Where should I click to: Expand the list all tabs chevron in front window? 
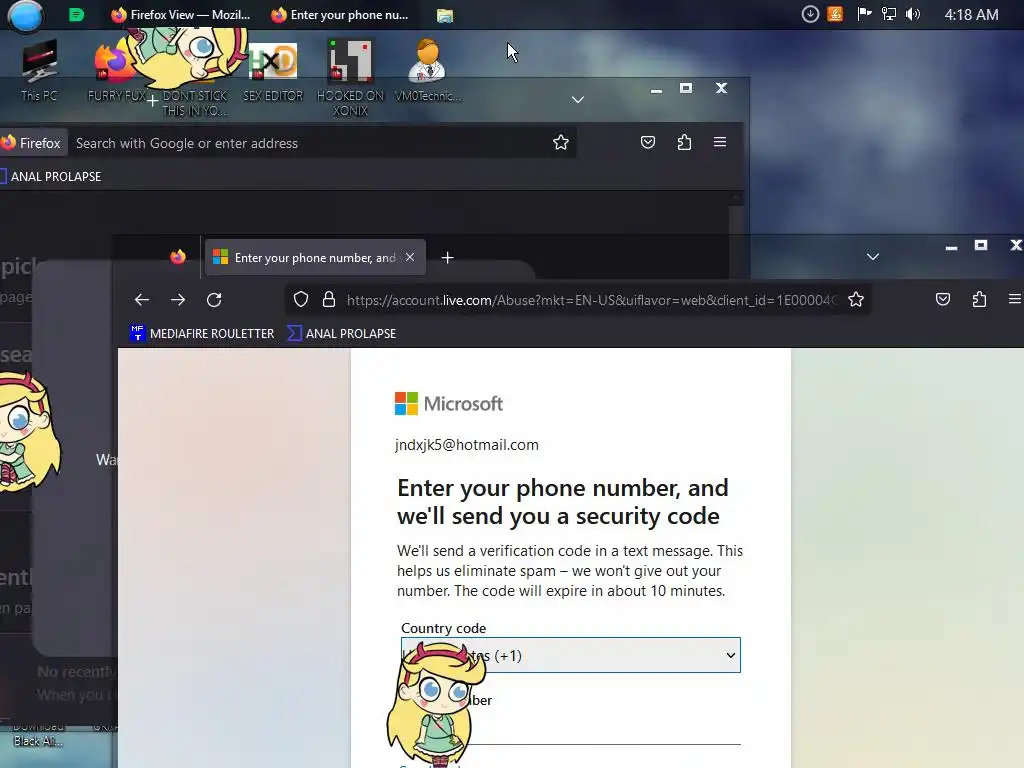872,257
